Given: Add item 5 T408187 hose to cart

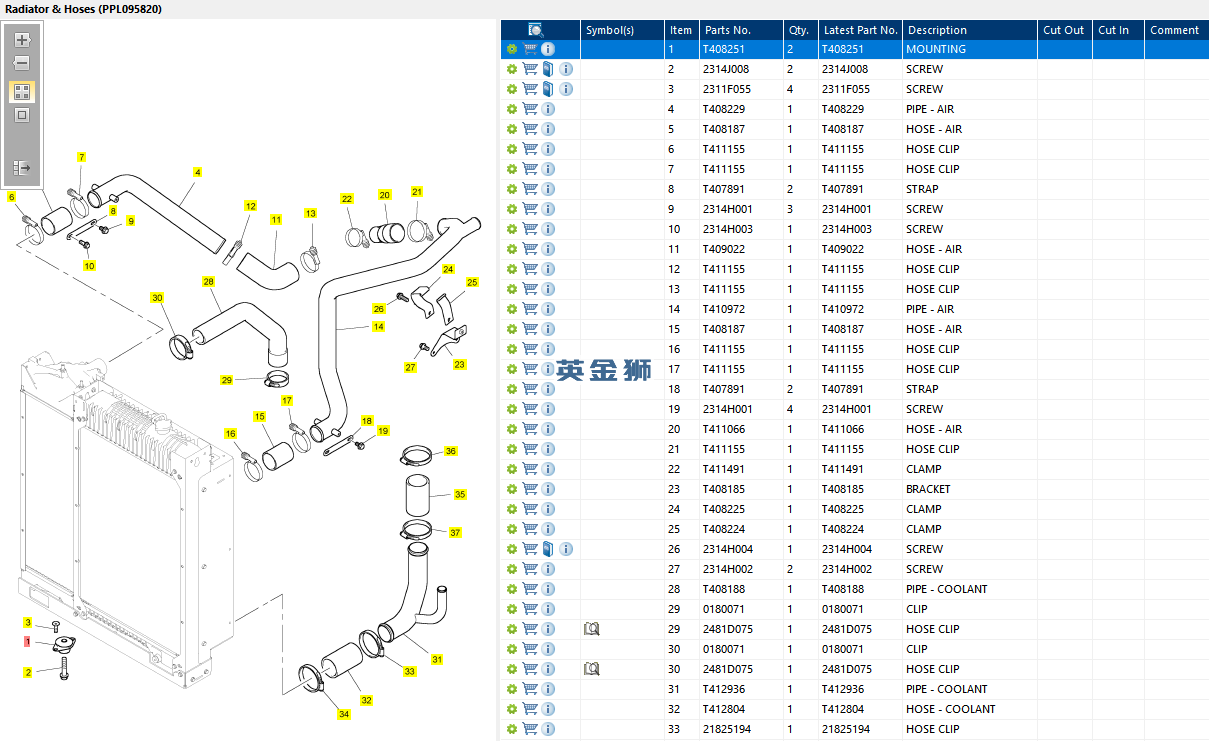Looking at the screenshot, I should pyautogui.click(x=530, y=129).
